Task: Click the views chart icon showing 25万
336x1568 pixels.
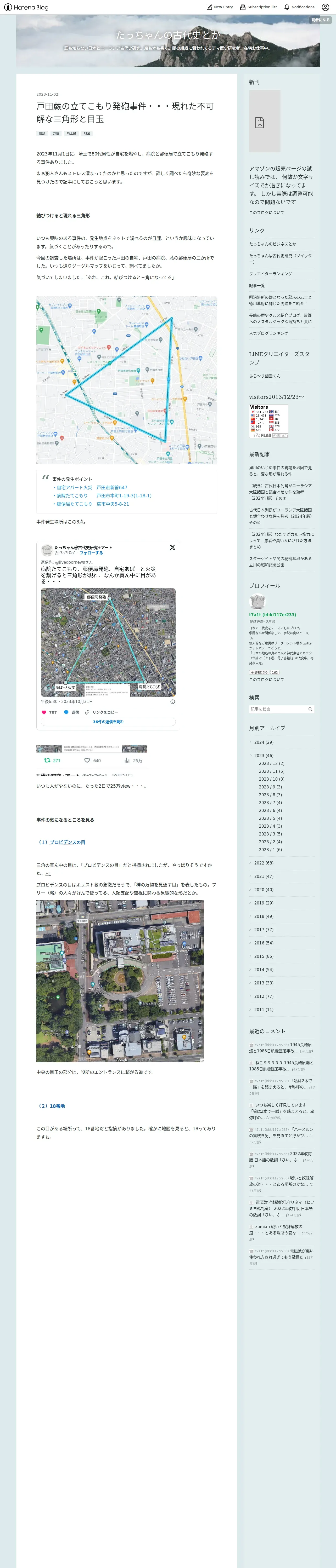Action: (x=127, y=760)
